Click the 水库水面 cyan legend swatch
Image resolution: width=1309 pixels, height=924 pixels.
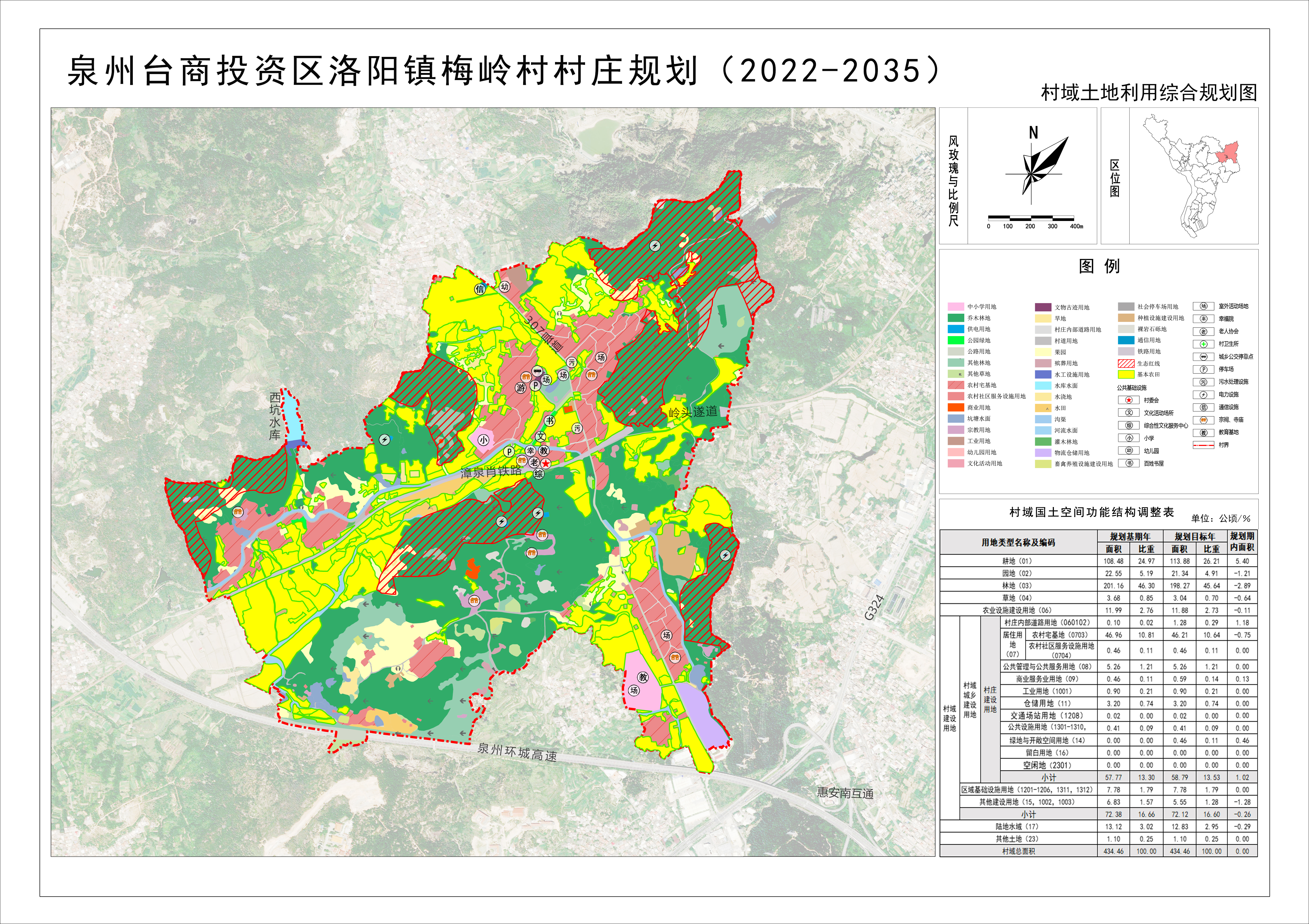(x=1043, y=386)
